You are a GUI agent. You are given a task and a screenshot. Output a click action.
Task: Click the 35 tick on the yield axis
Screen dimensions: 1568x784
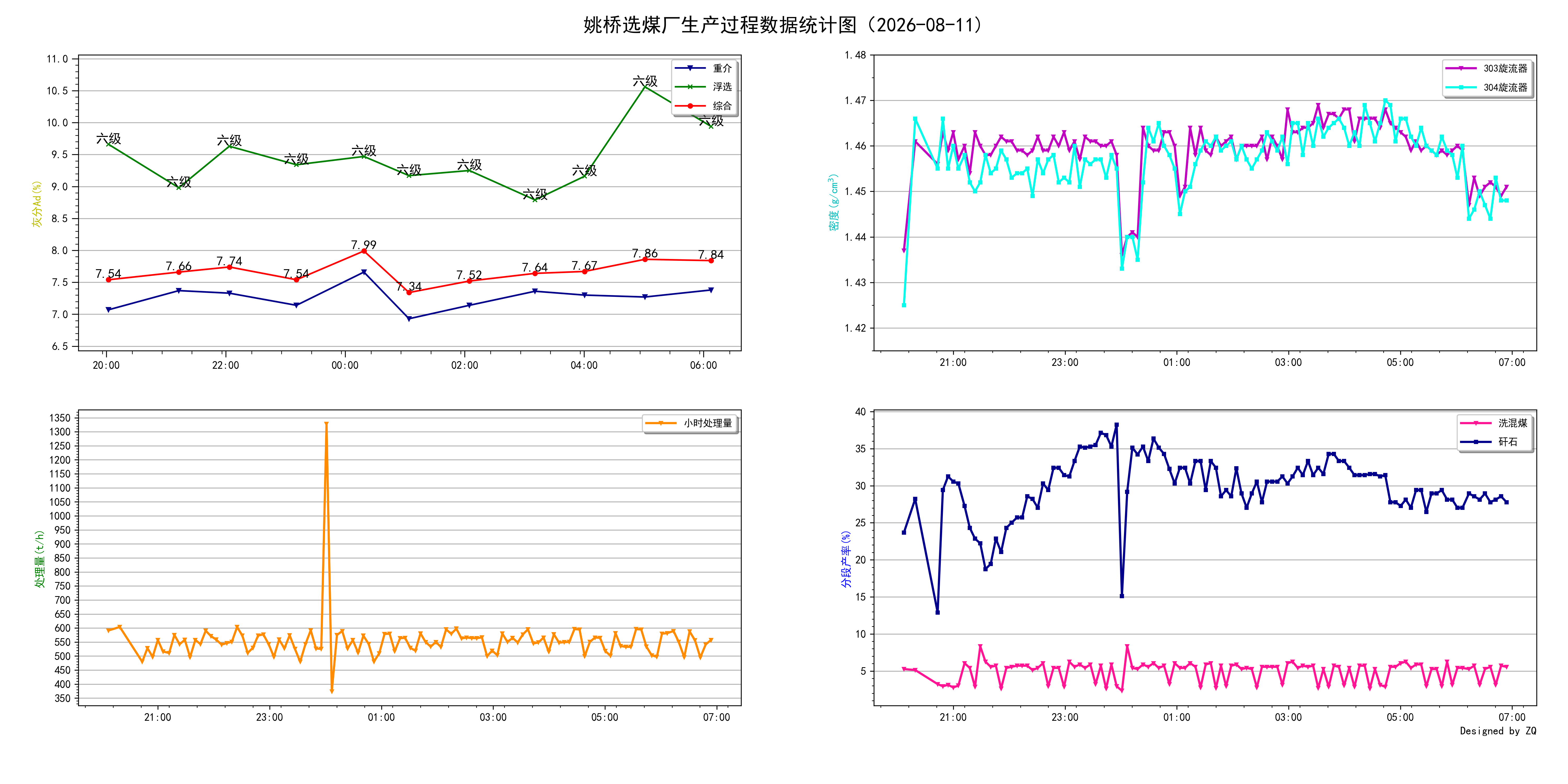click(x=860, y=449)
